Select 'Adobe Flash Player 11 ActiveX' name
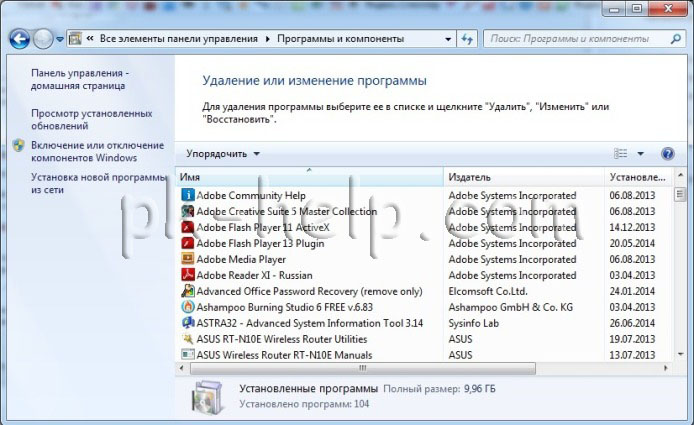 point(263,227)
